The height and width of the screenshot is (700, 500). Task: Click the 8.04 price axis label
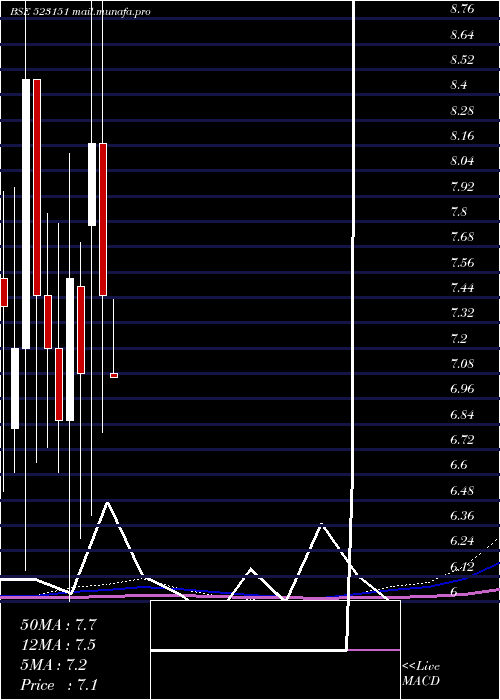click(x=462, y=161)
